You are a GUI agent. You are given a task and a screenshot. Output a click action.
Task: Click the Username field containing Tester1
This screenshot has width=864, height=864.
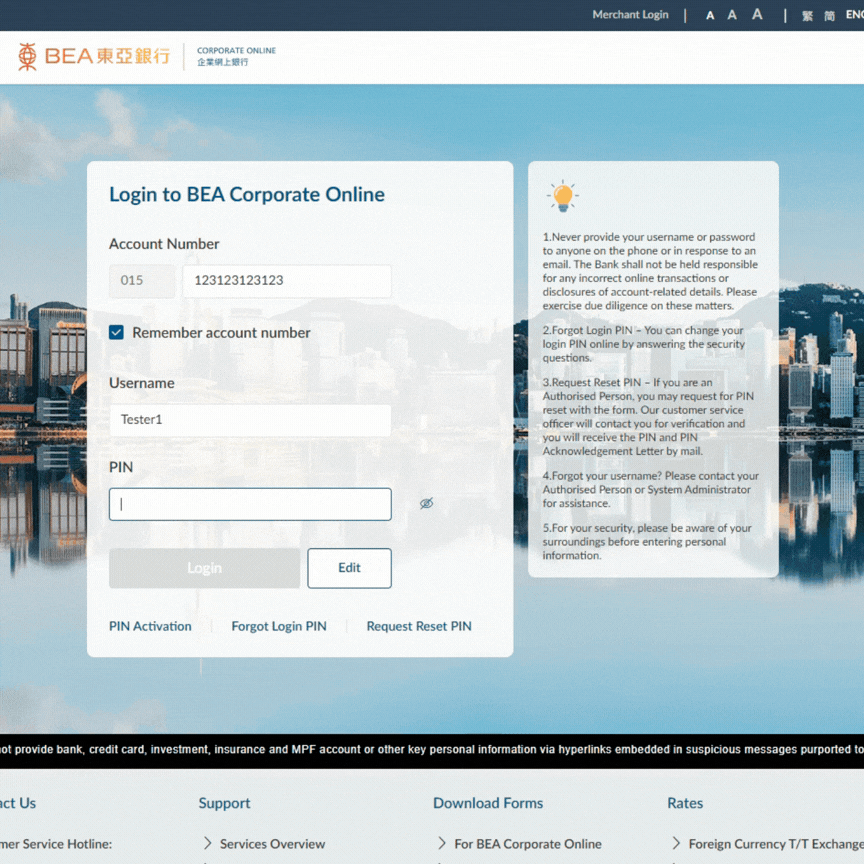tap(250, 420)
